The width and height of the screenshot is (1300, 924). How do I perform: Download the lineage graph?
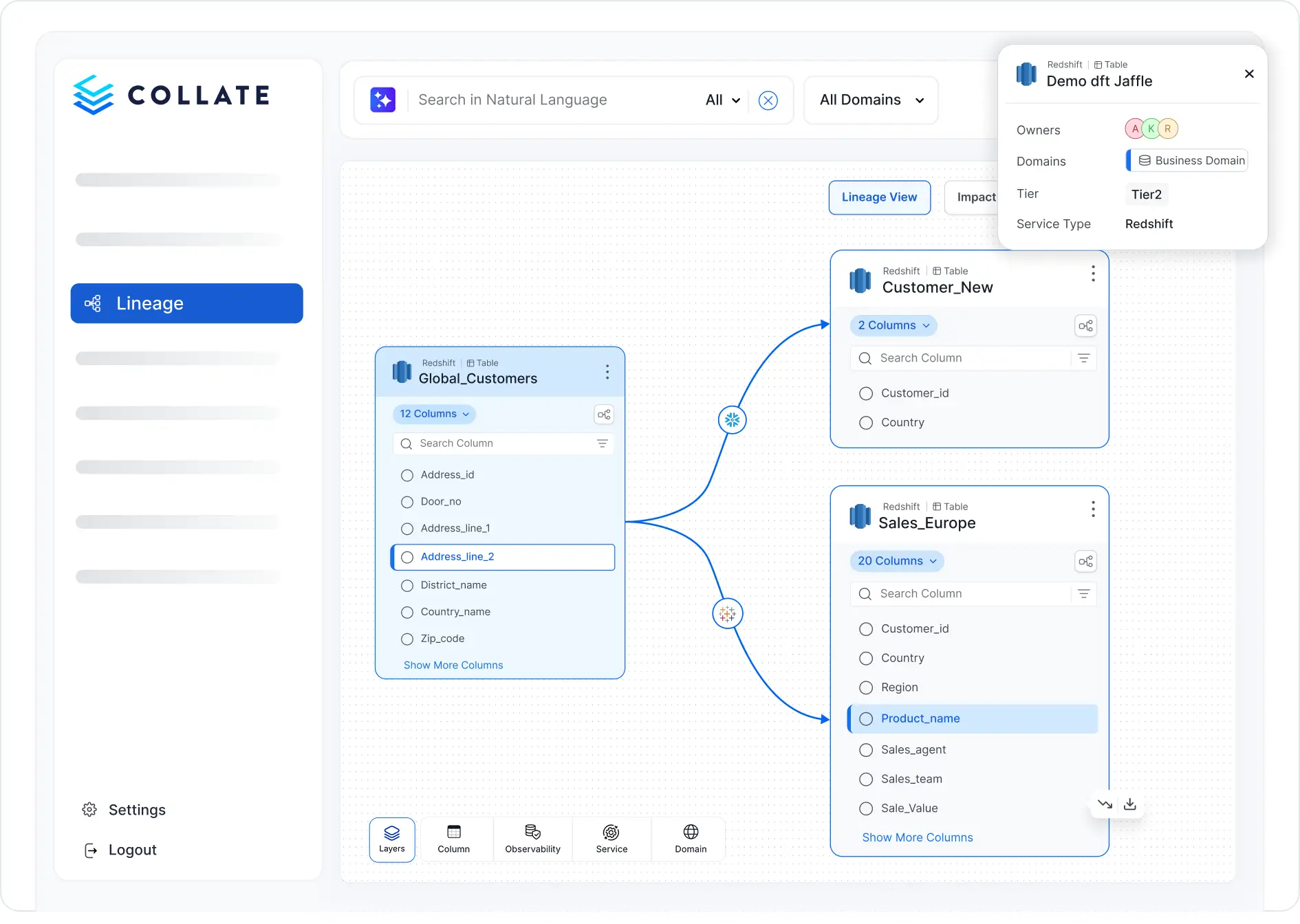[1129, 804]
